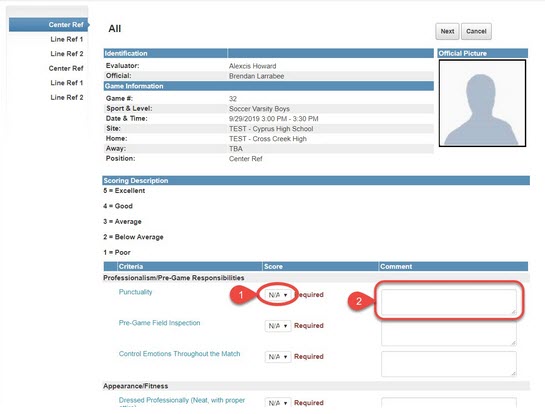Screen dimensions: 545x414
Task: Click the All page title
Action: coord(115,29)
